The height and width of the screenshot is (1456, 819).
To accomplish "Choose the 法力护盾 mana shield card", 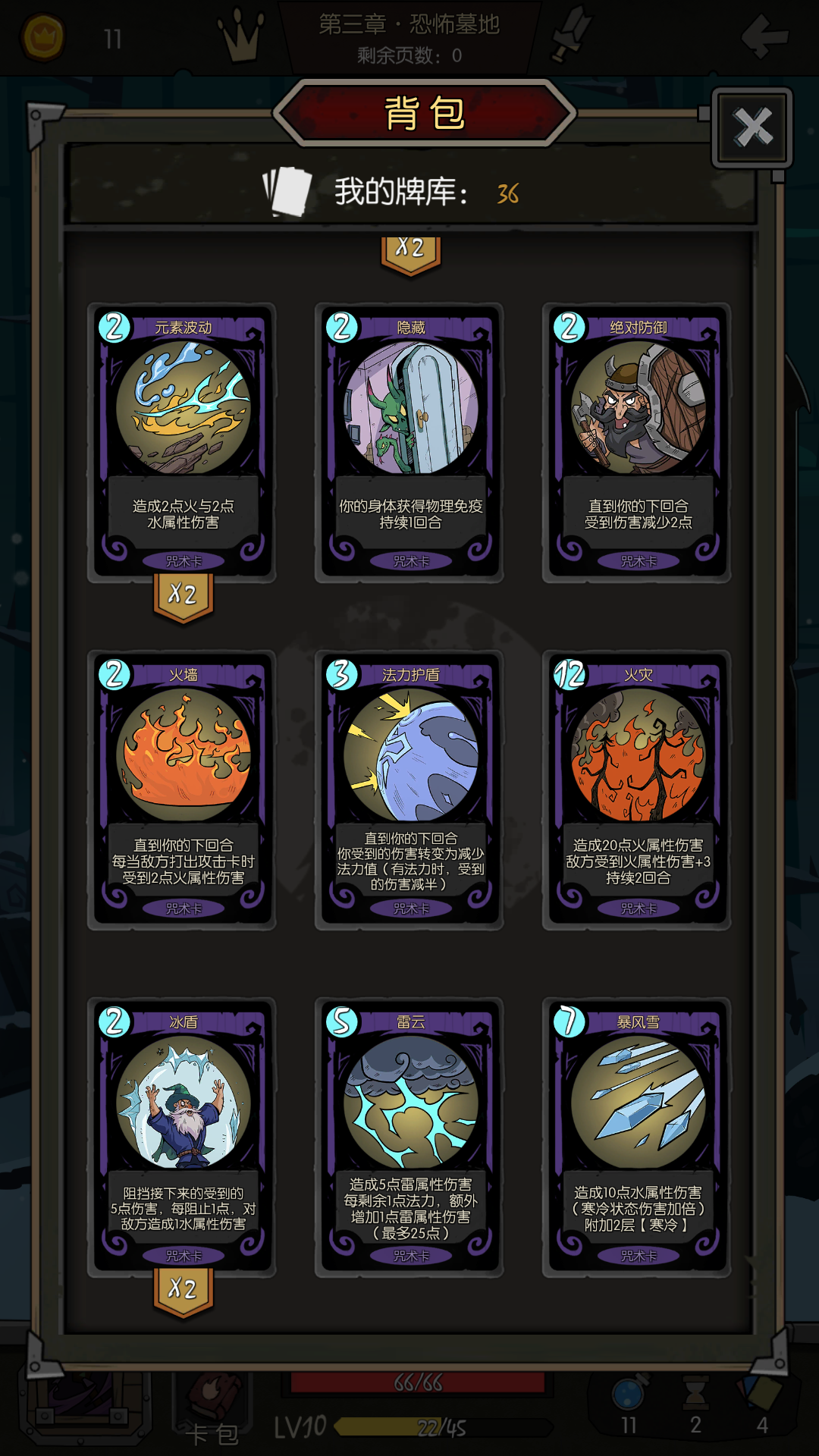I will (x=409, y=790).
